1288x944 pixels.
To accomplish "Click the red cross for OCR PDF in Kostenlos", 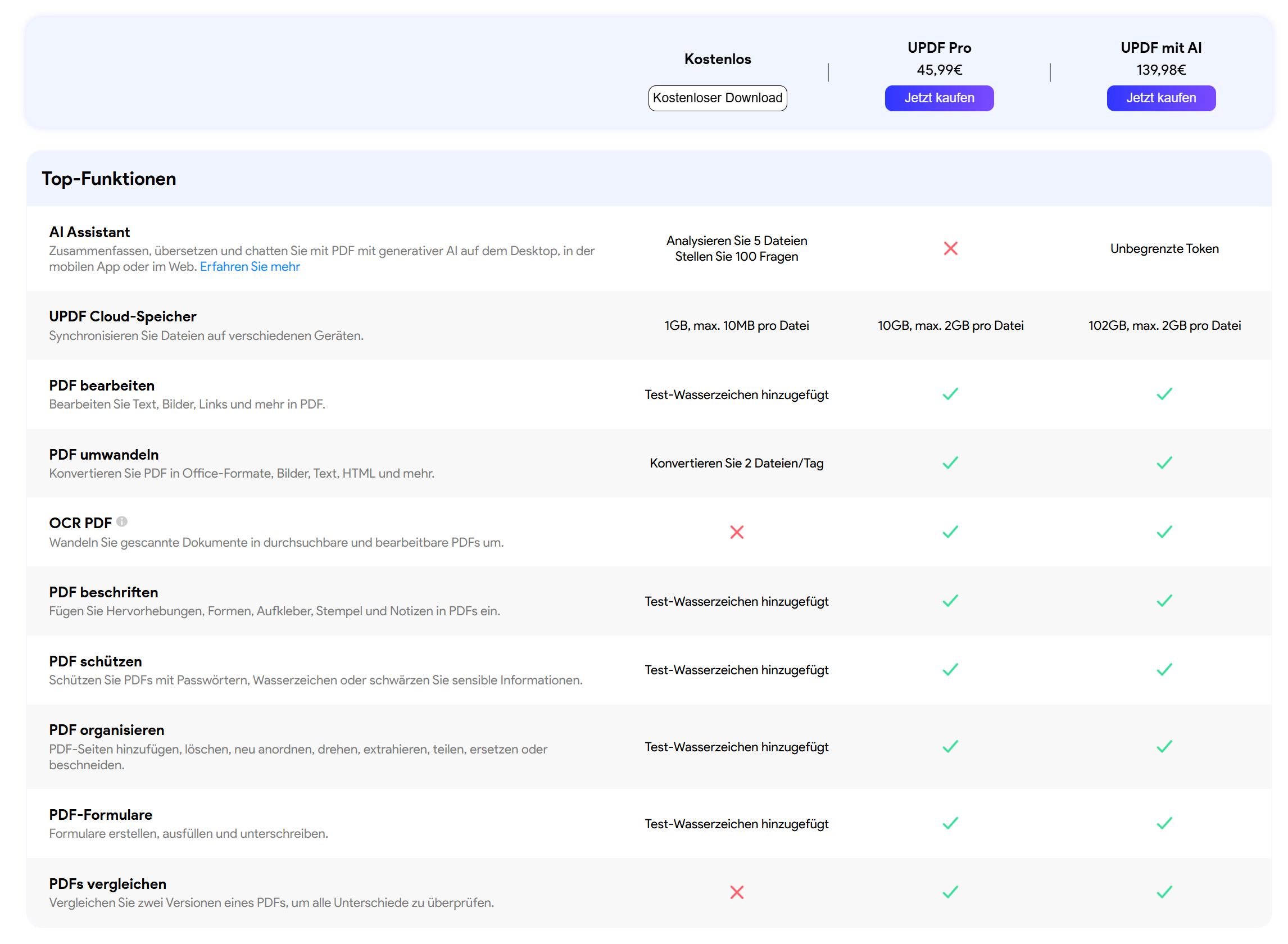I will 737,532.
